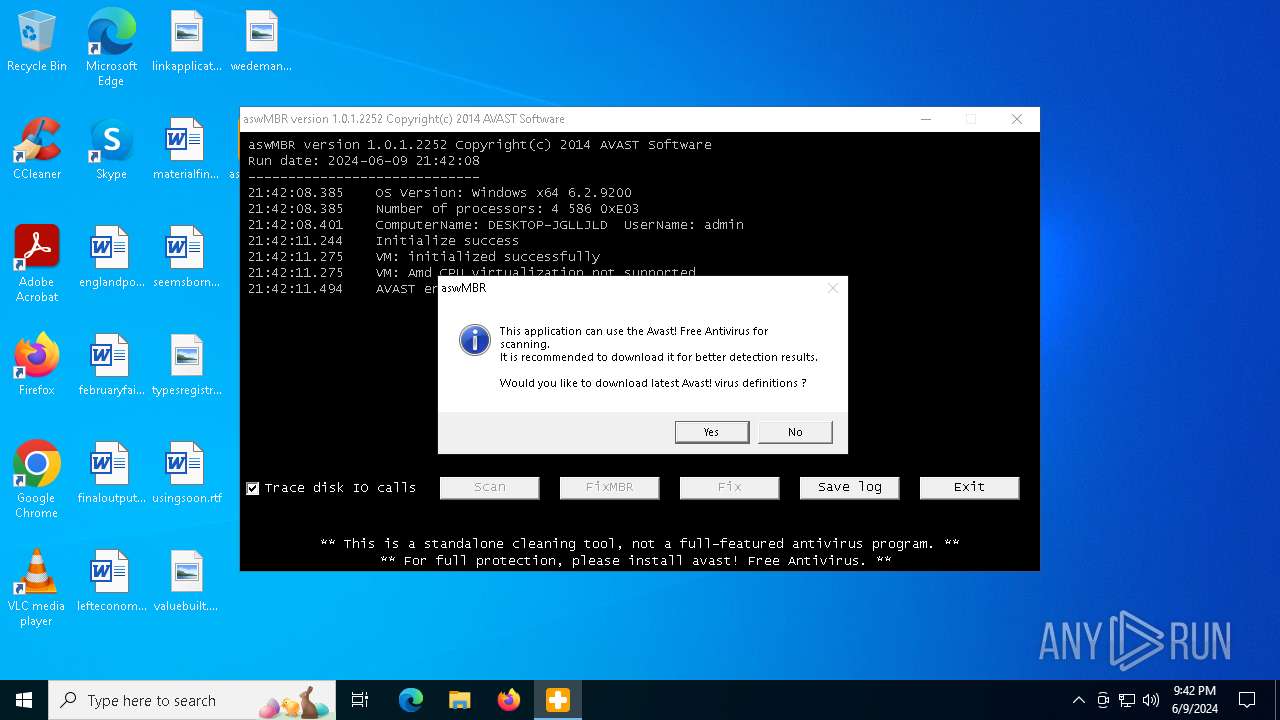Click the Scan button
The width and height of the screenshot is (1280, 720).
click(x=489, y=487)
